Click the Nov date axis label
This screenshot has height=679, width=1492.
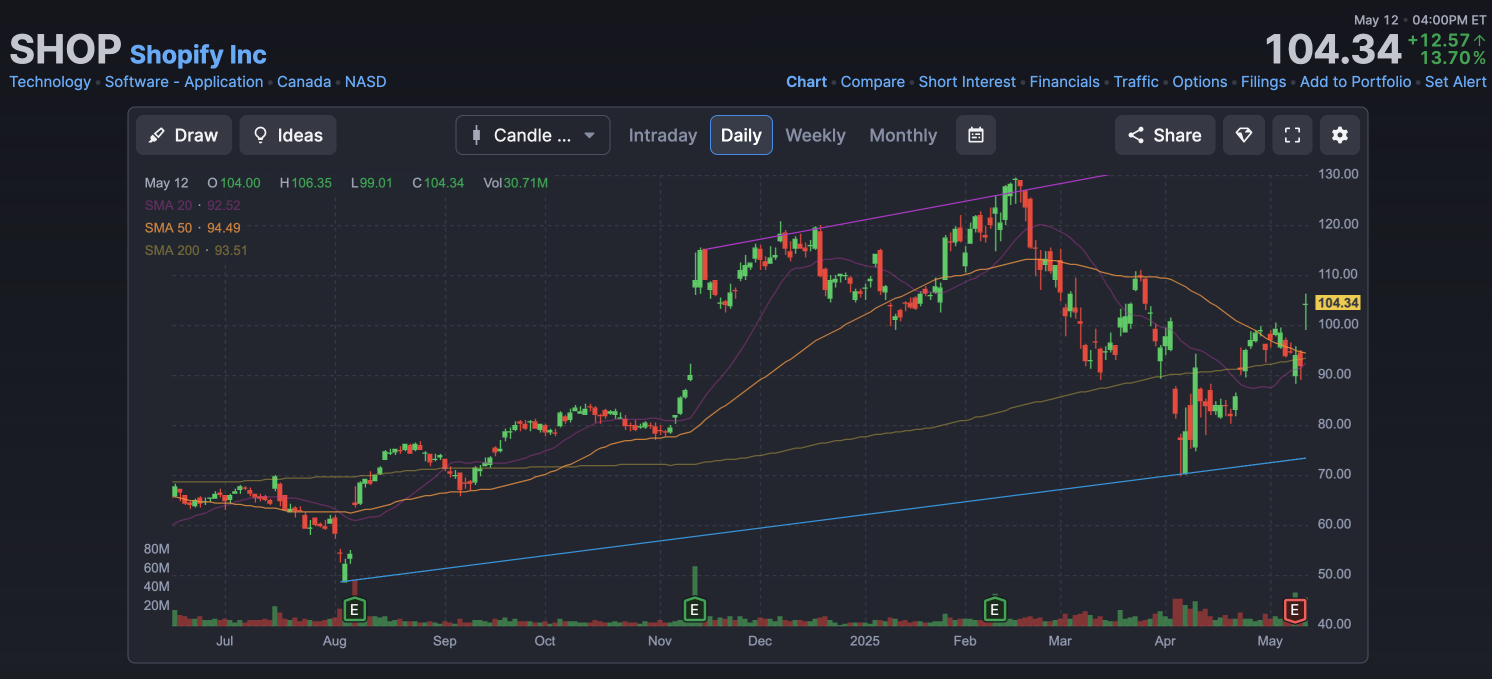(659, 641)
